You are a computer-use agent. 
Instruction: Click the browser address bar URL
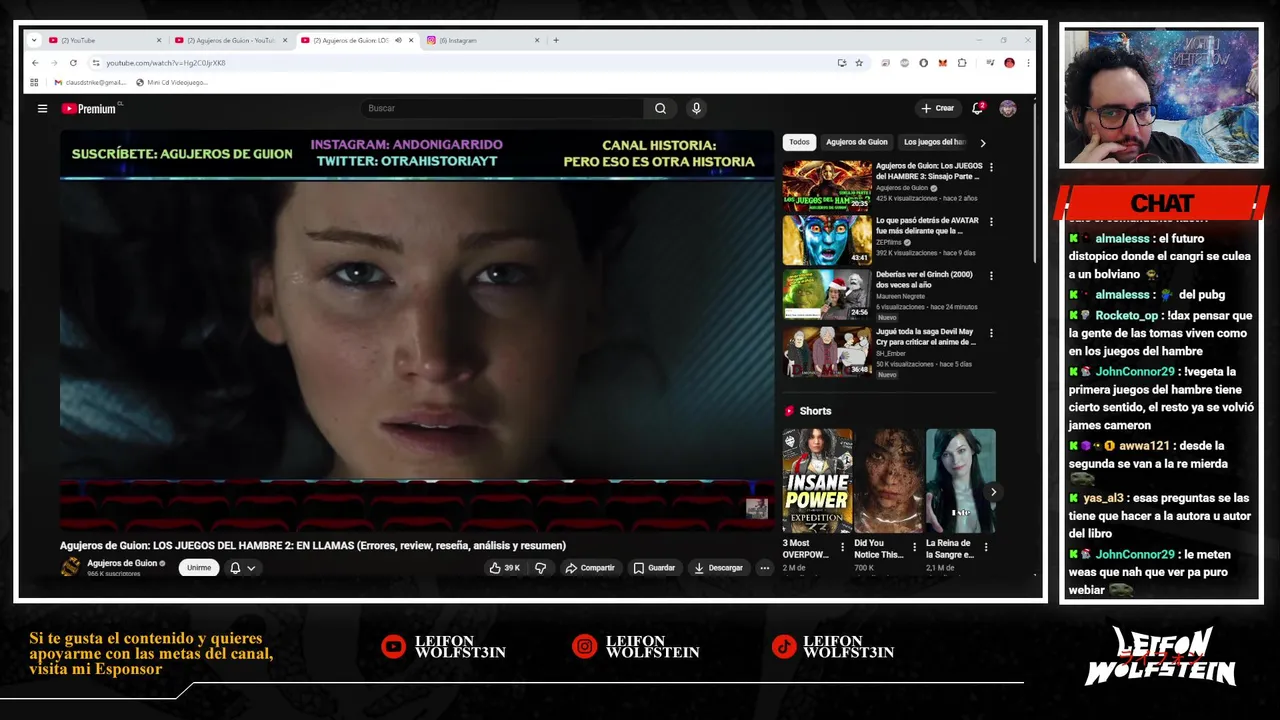[x=166, y=63]
